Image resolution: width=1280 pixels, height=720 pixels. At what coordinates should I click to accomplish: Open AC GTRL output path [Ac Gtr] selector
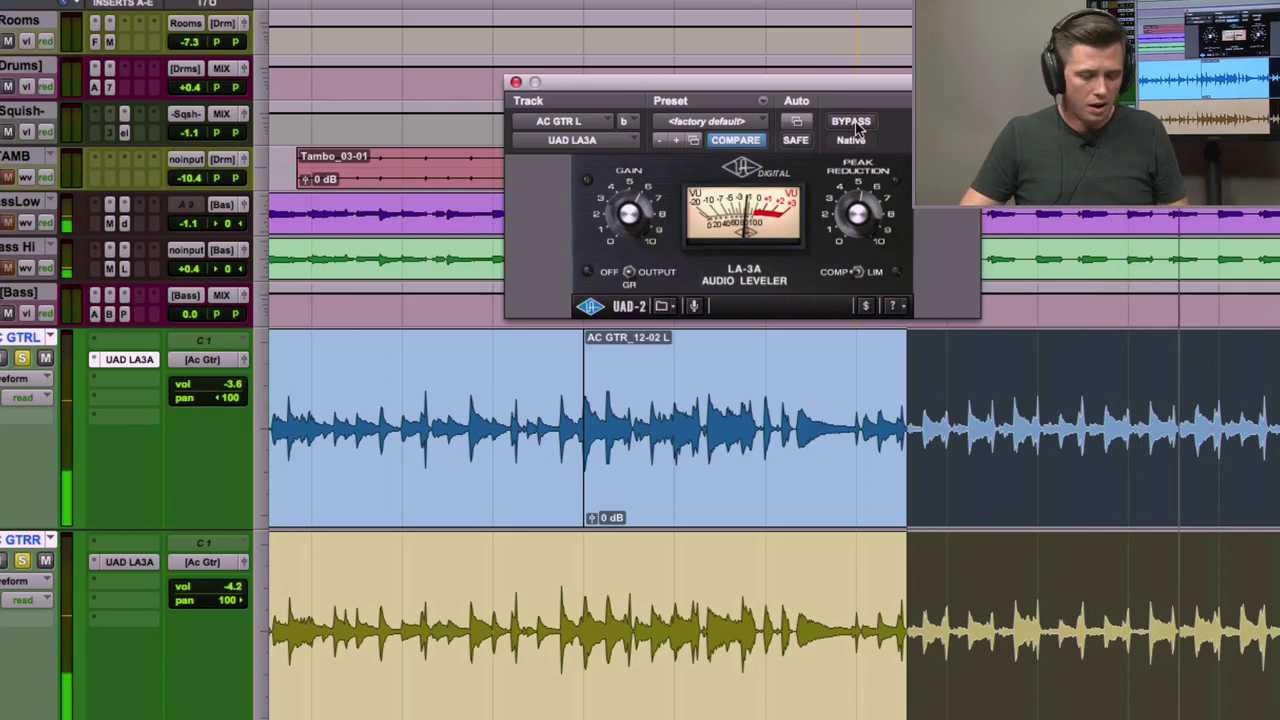click(203, 359)
